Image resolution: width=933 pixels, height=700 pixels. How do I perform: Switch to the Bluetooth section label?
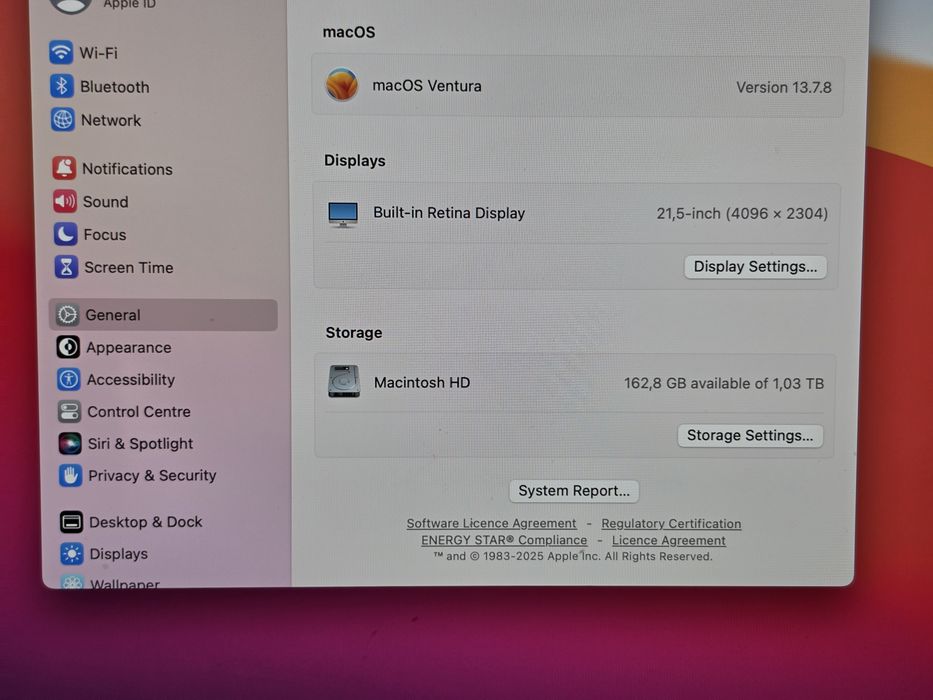[x=115, y=87]
